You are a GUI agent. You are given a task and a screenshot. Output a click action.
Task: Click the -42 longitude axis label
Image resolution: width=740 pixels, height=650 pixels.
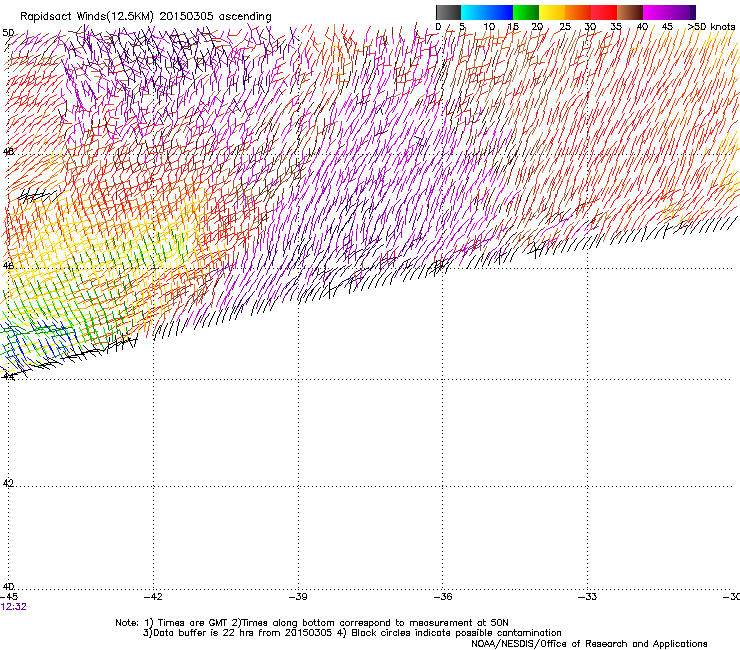click(153, 597)
